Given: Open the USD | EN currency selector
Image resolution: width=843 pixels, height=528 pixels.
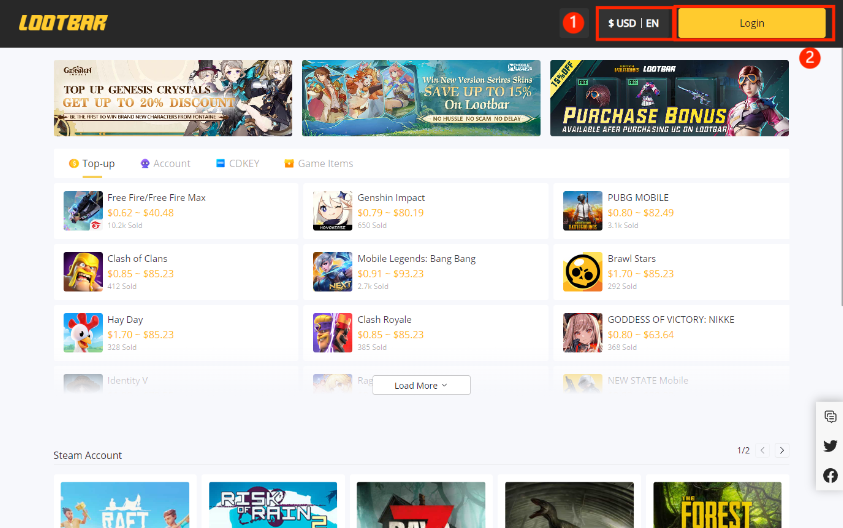Looking at the screenshot, I should [633, 23].
